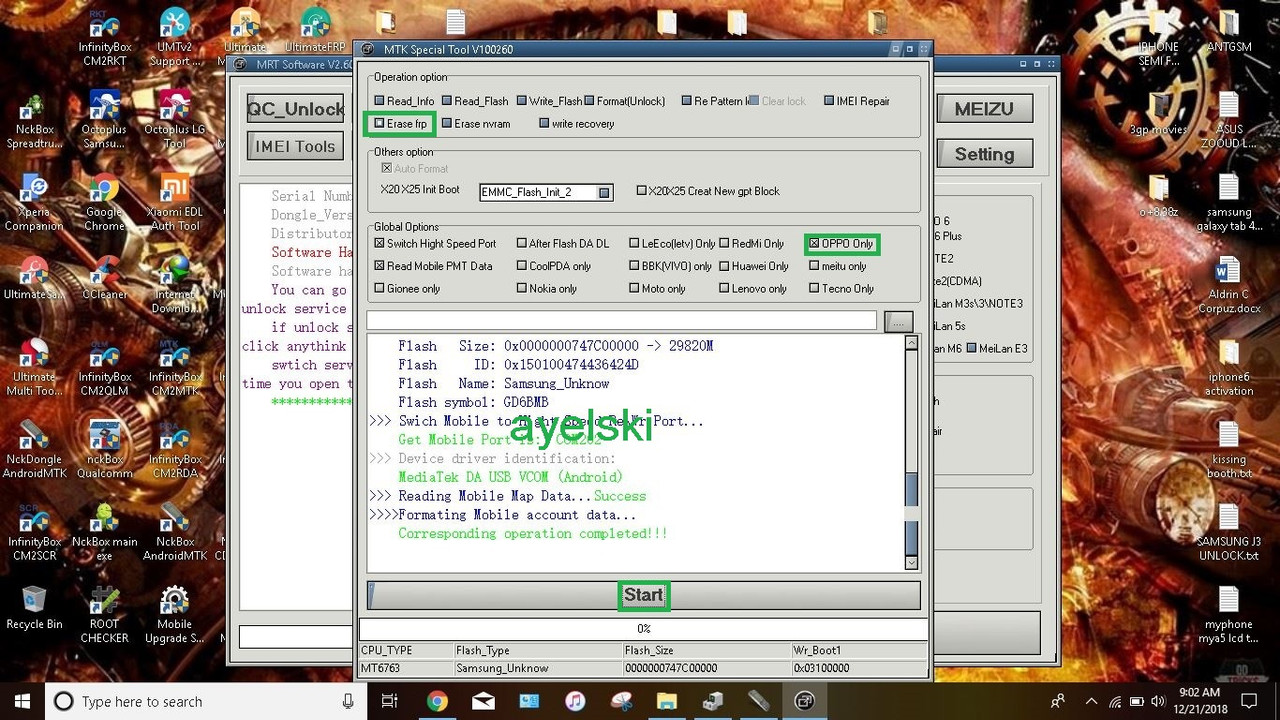
Task: Click the Windows Start button
Action: pos(22,701)
